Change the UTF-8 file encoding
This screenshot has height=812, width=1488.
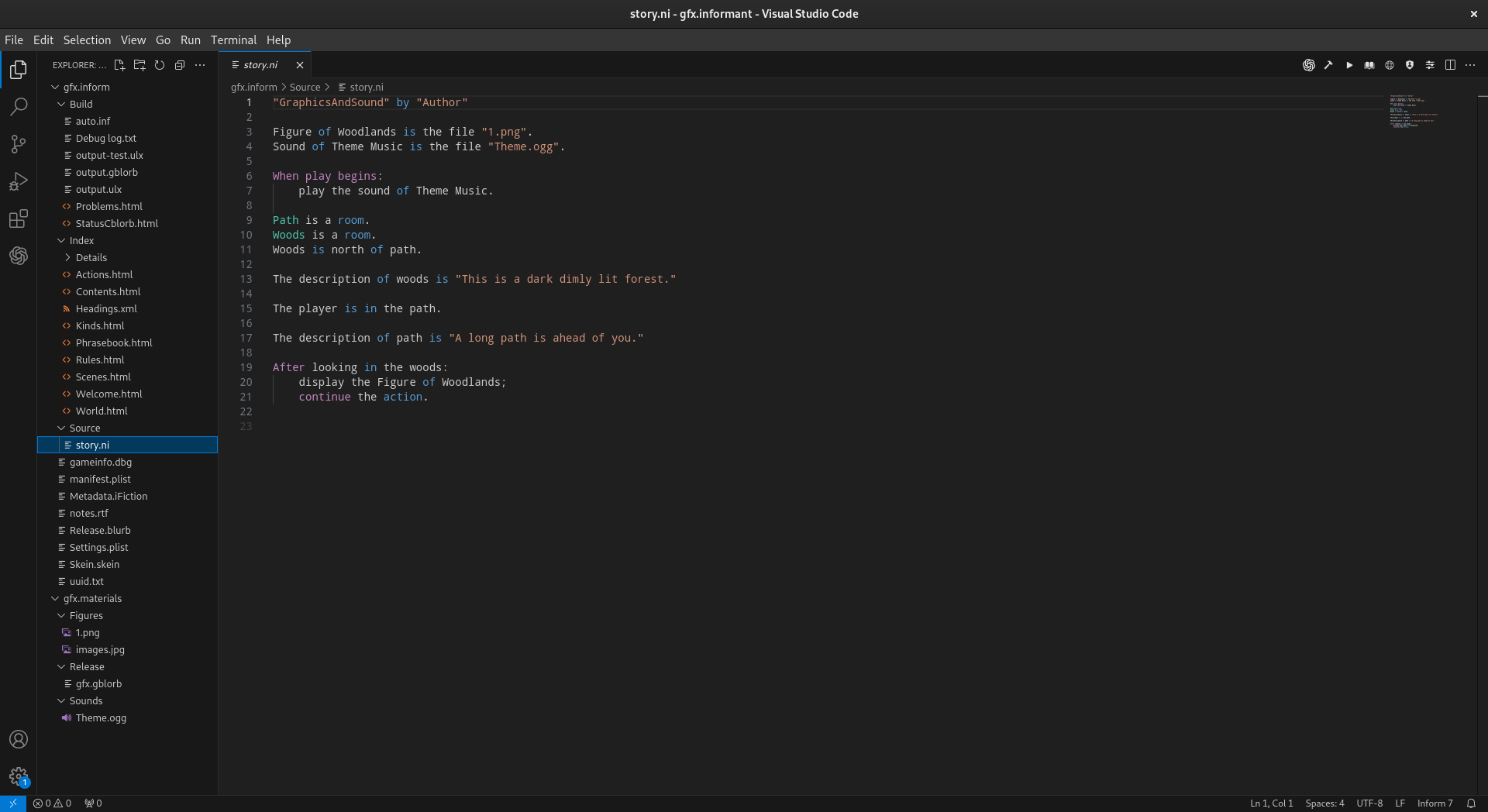pos(1369,803)
